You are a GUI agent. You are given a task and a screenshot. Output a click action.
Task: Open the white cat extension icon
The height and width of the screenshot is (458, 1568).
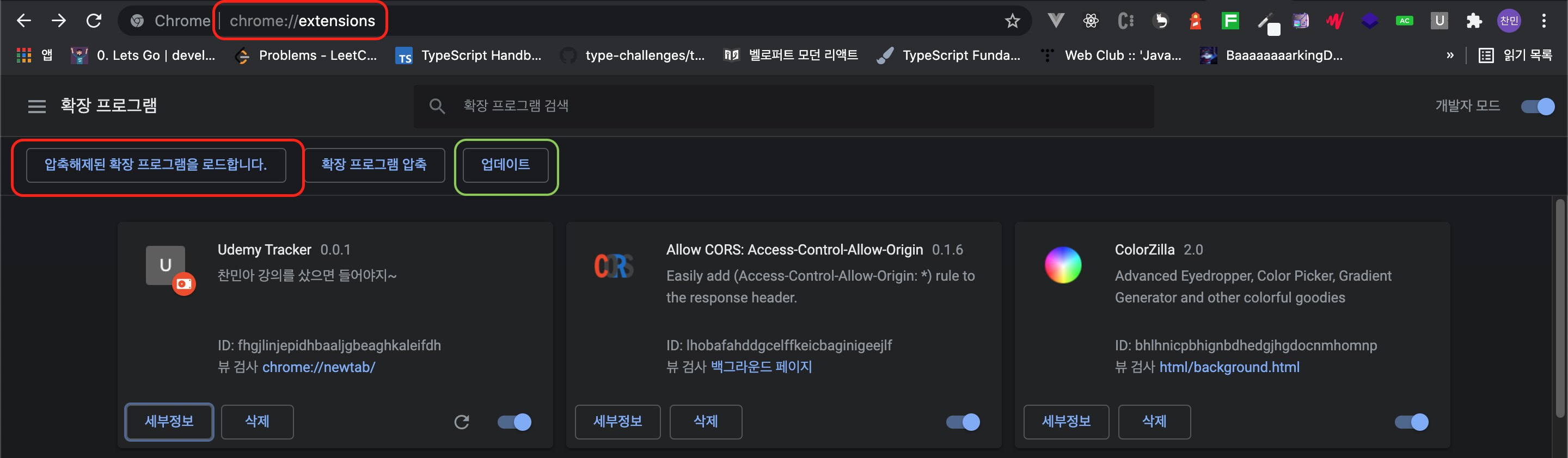point(1161,21)
